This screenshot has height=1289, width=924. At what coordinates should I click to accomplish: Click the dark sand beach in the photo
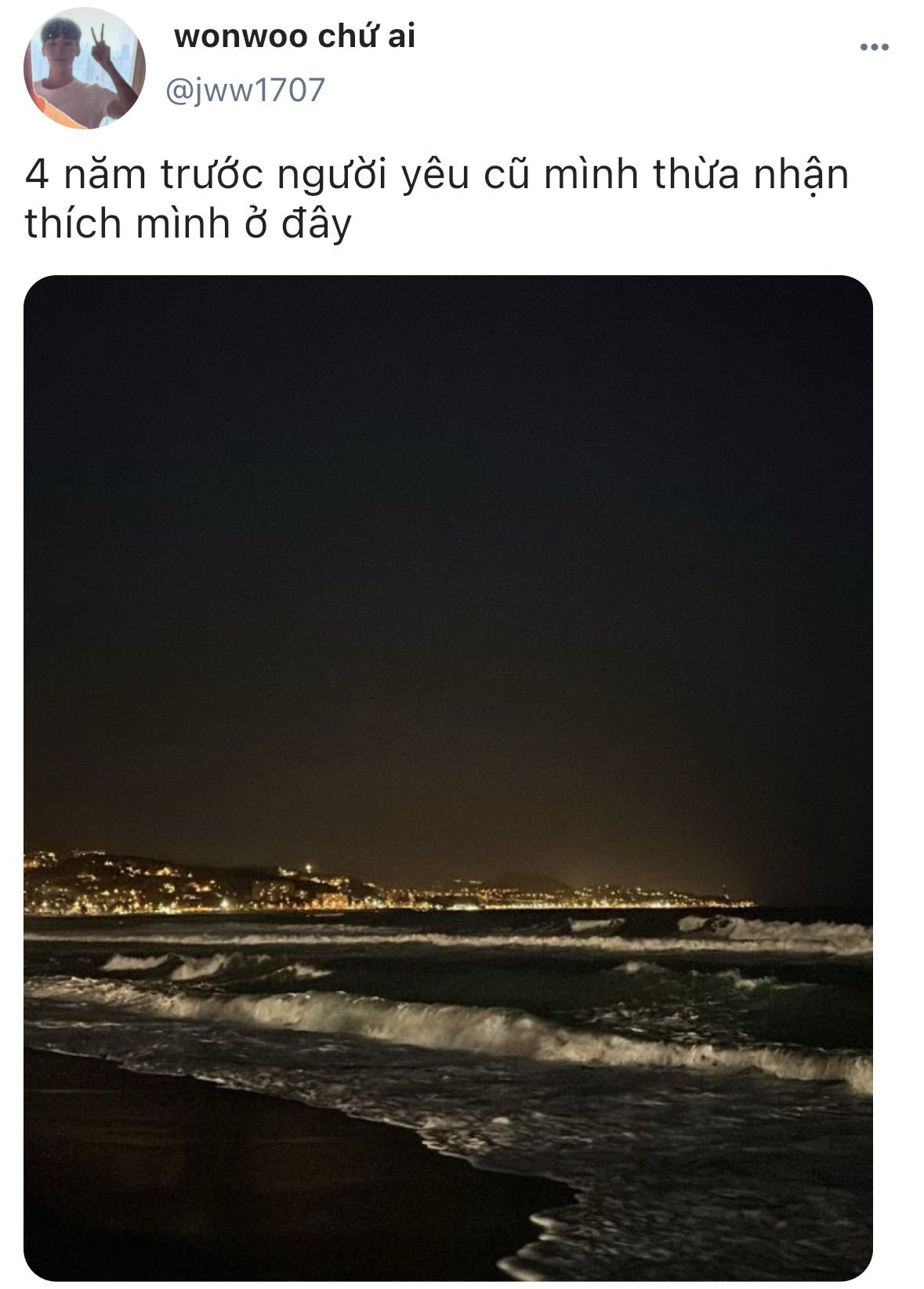tap(235, 1192)
